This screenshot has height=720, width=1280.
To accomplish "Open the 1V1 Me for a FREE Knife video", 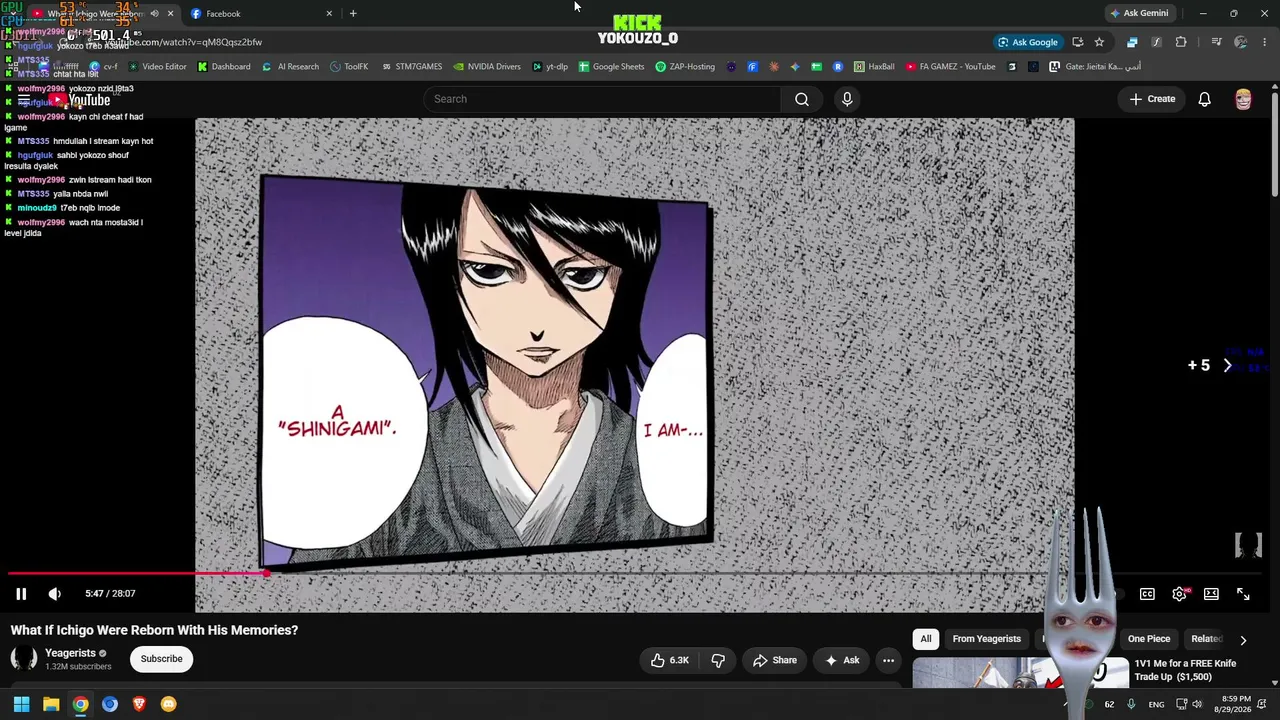I will coord(1185,670).
